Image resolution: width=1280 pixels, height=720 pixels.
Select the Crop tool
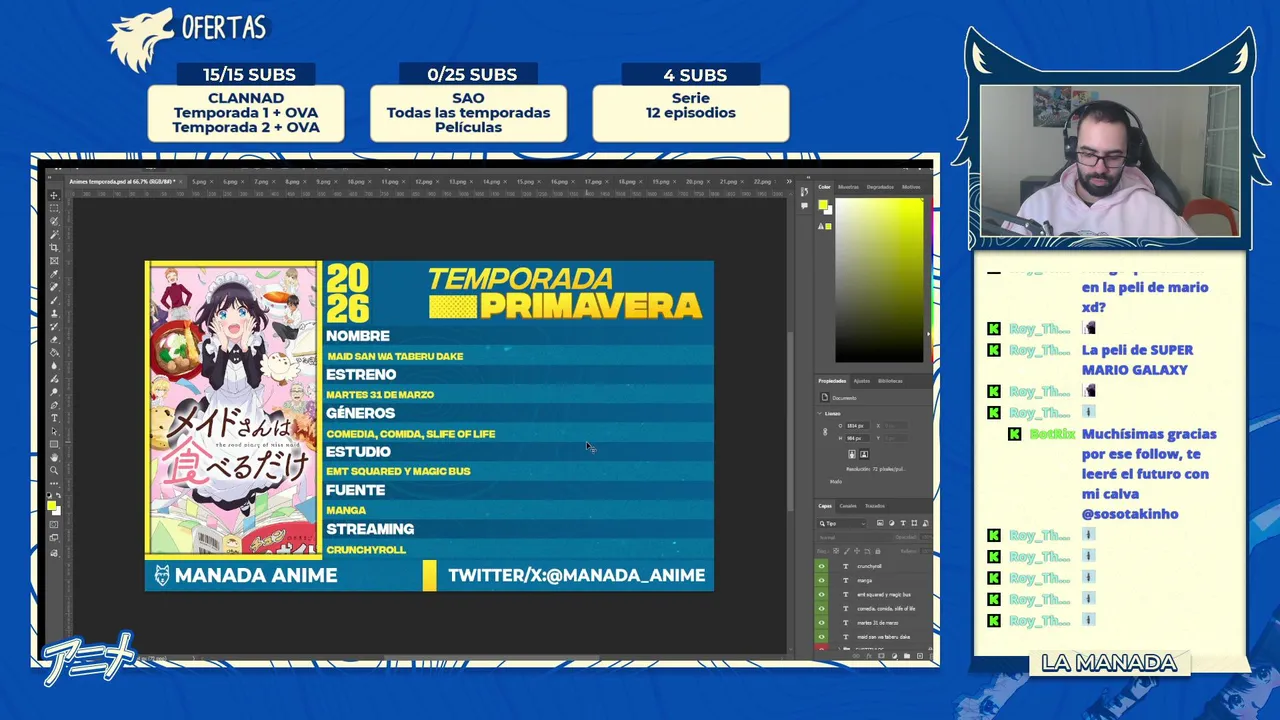tap(54, 247)
